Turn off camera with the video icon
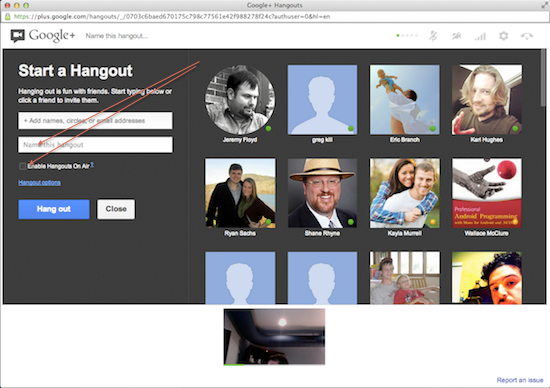The image size is (550, 388). (x=456, y=36)
